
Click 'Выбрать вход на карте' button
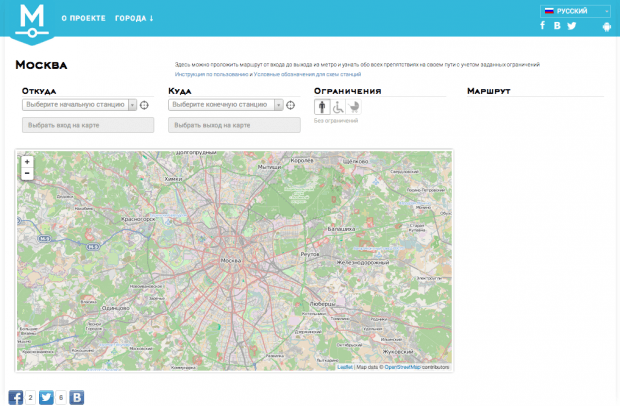pyautogui.click(x=88, y=125)
